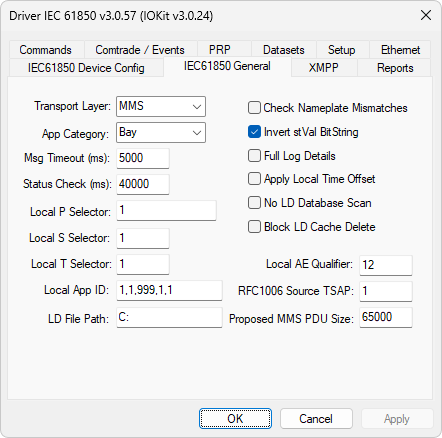Select the IEC61850 General tab

pos(227,66)
